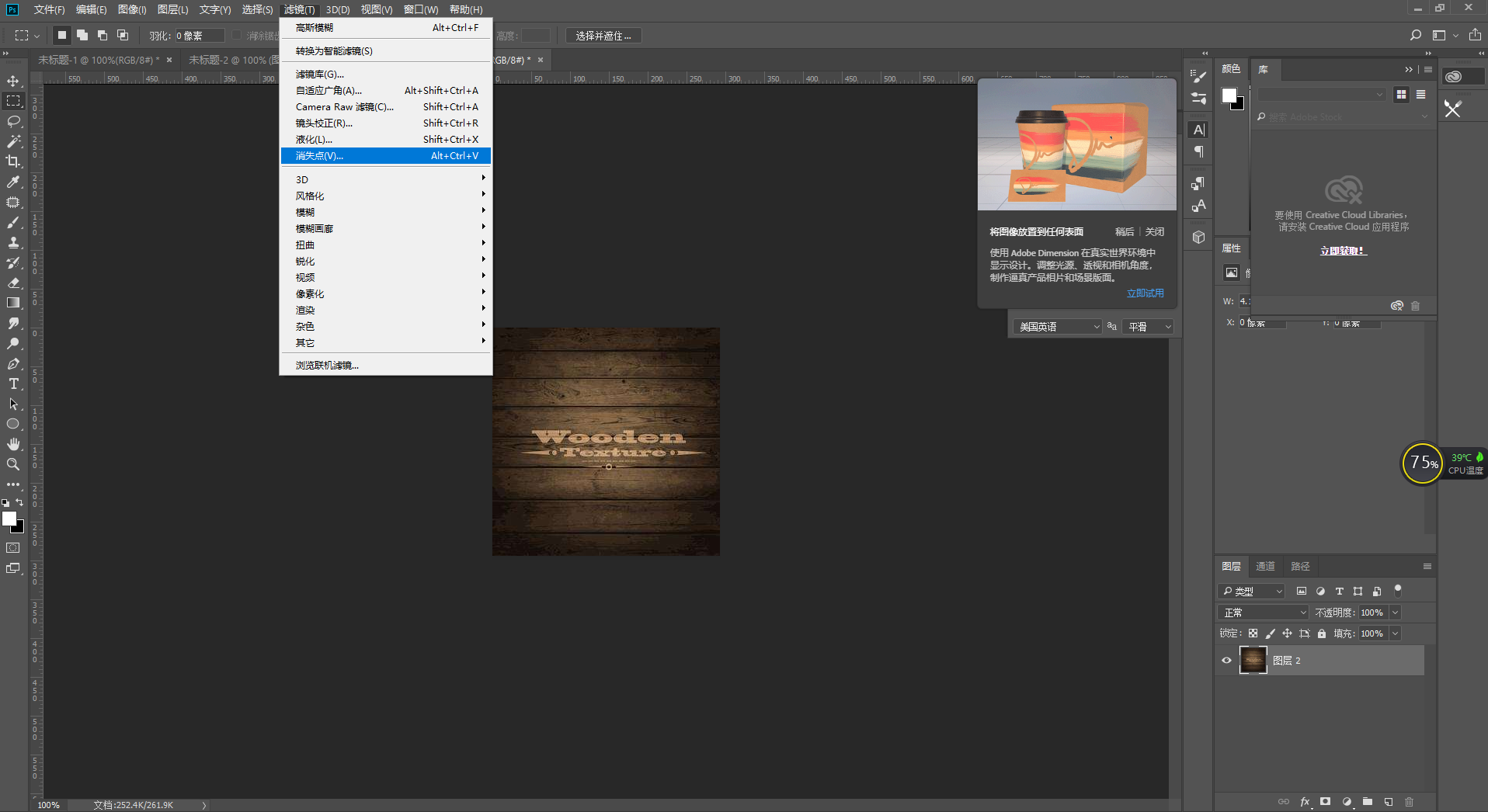The width and height of the screenshot is (1488, 812).
Task: Click 浏览联机滤镜... entry
Action: pos(385,365)
